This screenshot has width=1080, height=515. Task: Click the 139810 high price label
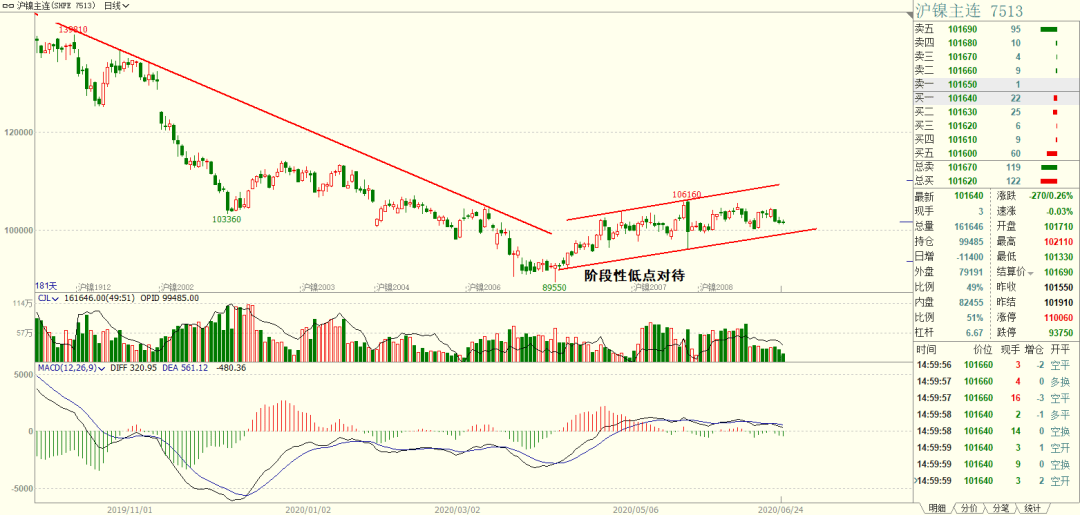(73, 30)
